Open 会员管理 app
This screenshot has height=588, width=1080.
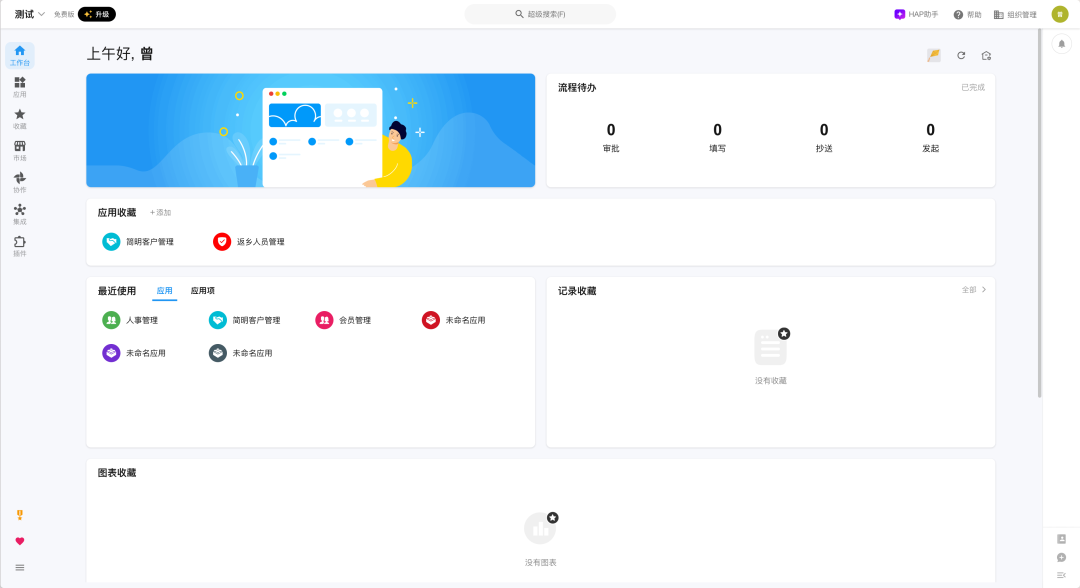coord(343,320)
